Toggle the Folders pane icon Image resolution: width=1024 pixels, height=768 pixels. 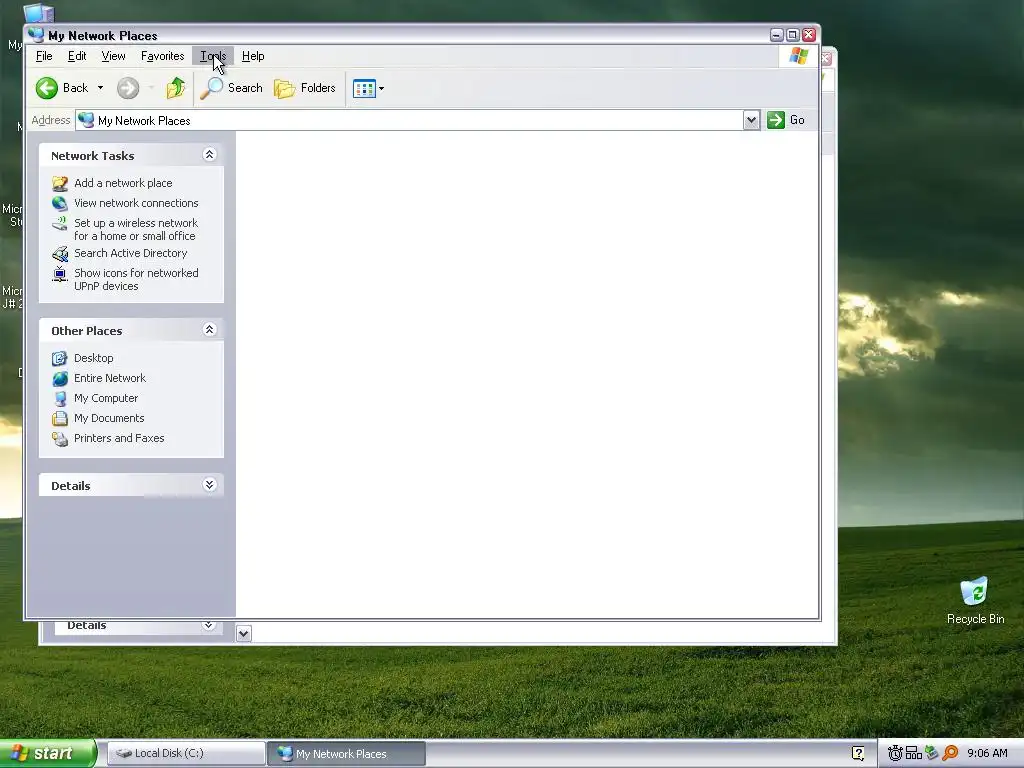coord(285,88)
